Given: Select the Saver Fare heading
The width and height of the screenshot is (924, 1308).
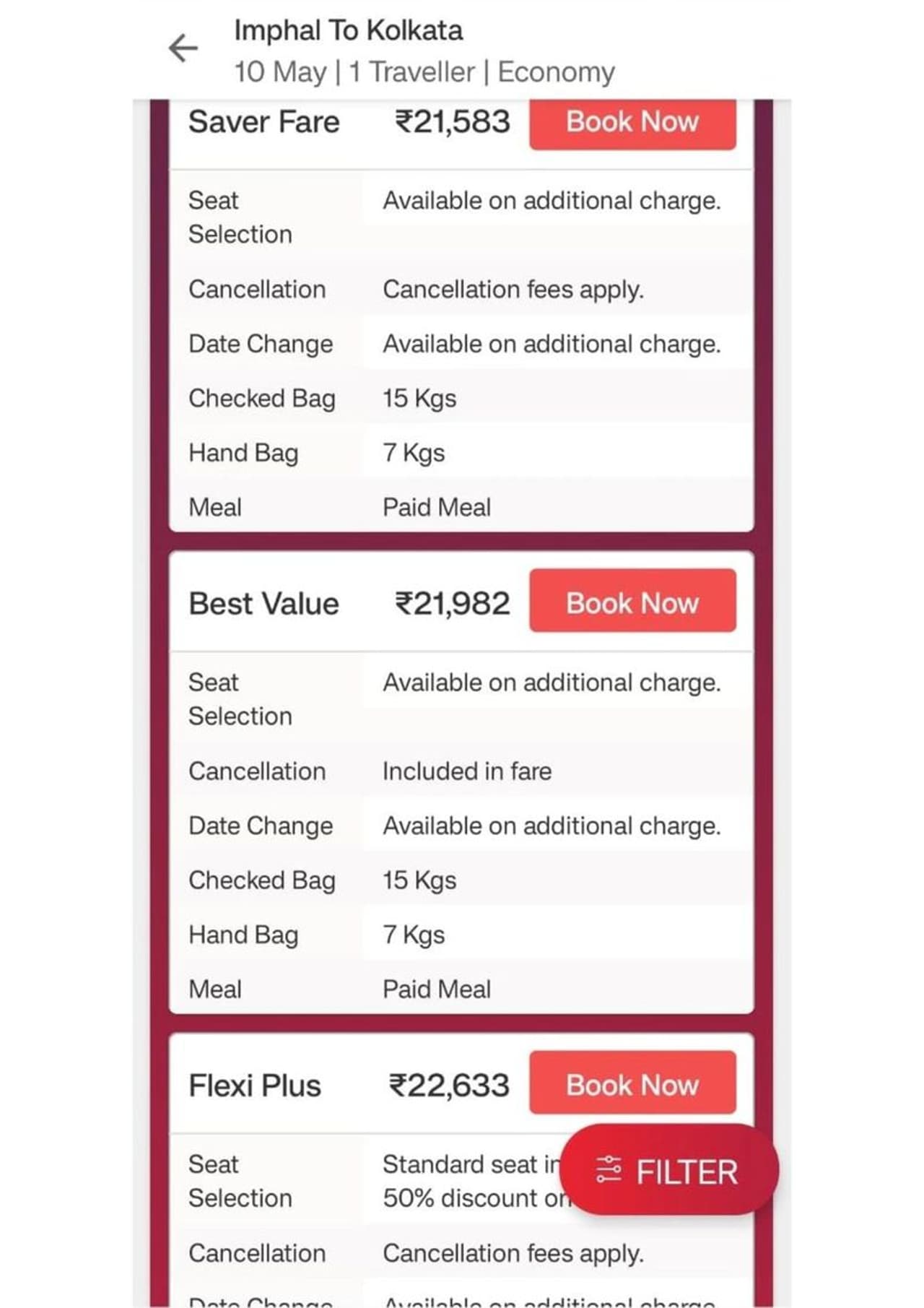Looking at the screenshot, I should tap(263, 122).
